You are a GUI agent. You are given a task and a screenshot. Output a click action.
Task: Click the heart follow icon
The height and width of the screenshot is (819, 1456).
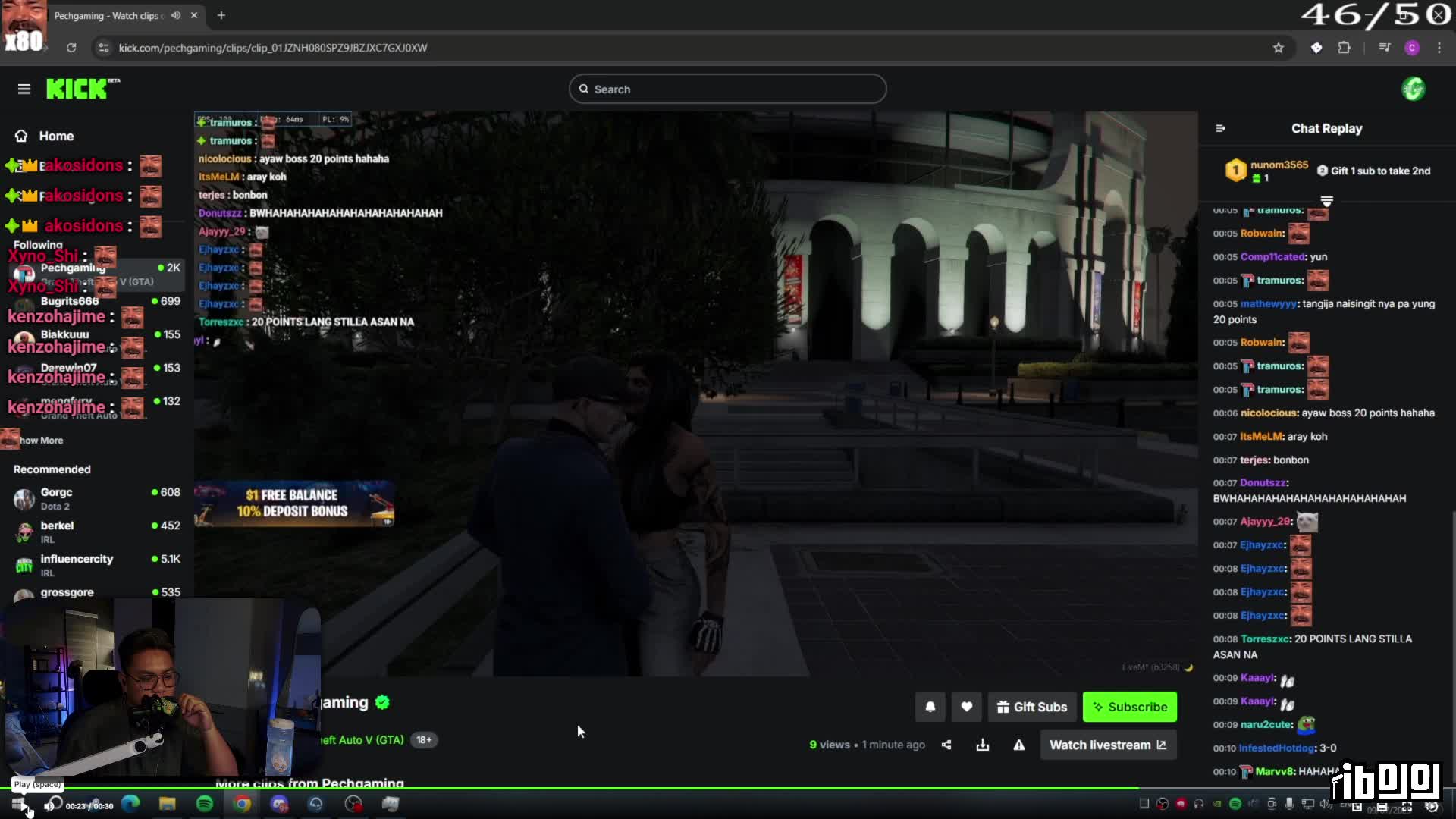[x=967, y=707]
